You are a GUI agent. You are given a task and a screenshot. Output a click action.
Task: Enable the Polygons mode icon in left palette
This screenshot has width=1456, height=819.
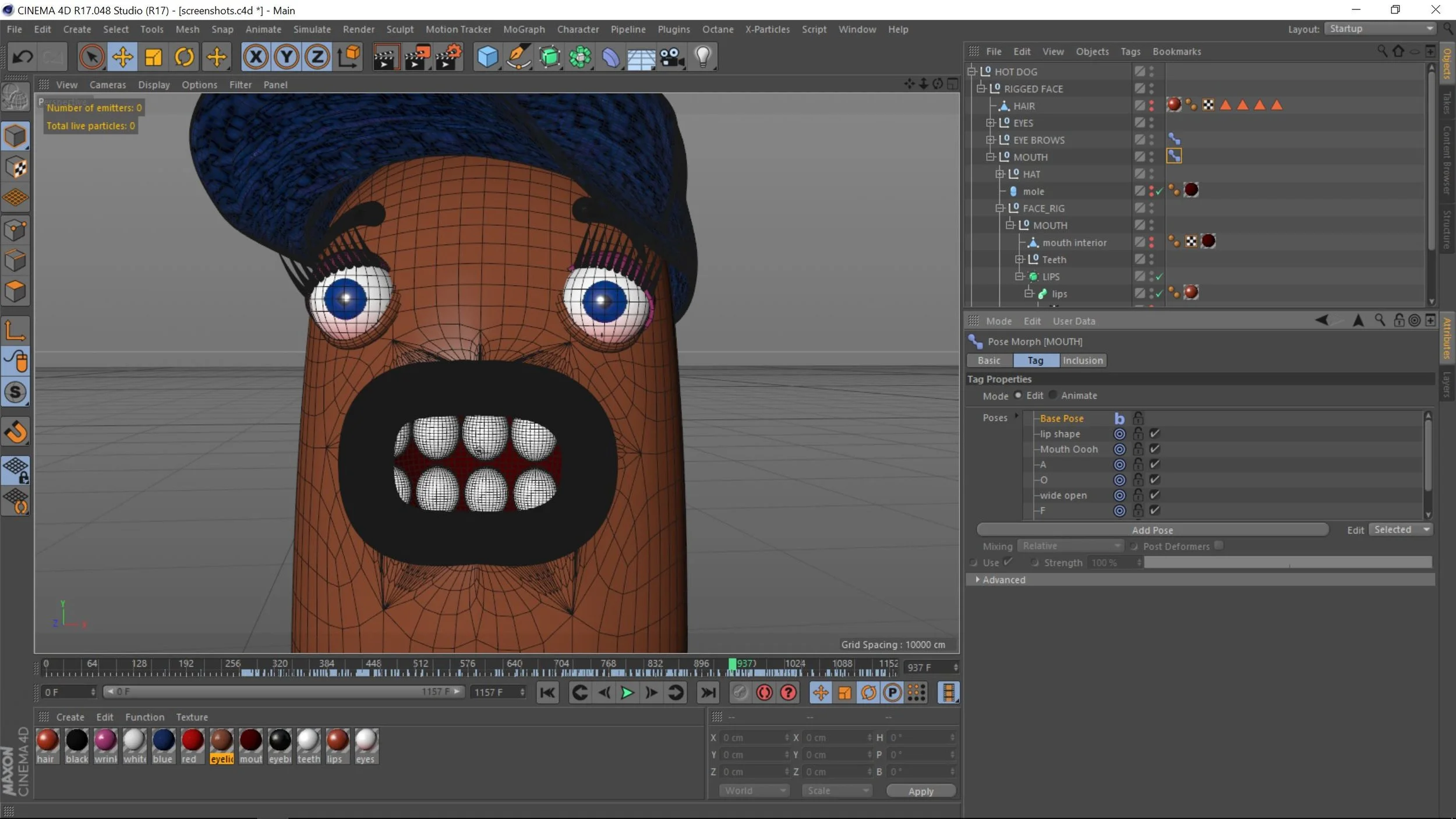pyautogui.click(x=15, y=292)
